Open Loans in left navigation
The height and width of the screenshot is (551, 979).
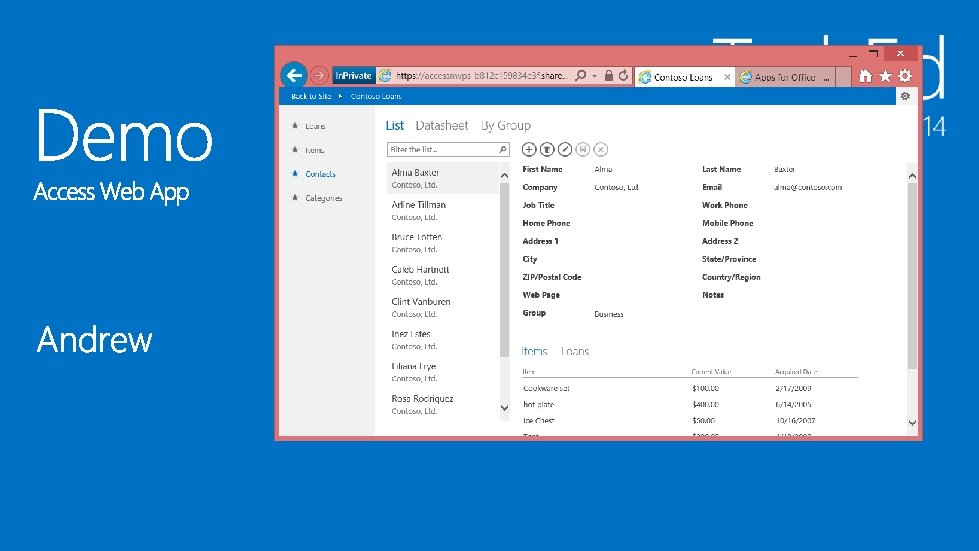click(315, 126)
